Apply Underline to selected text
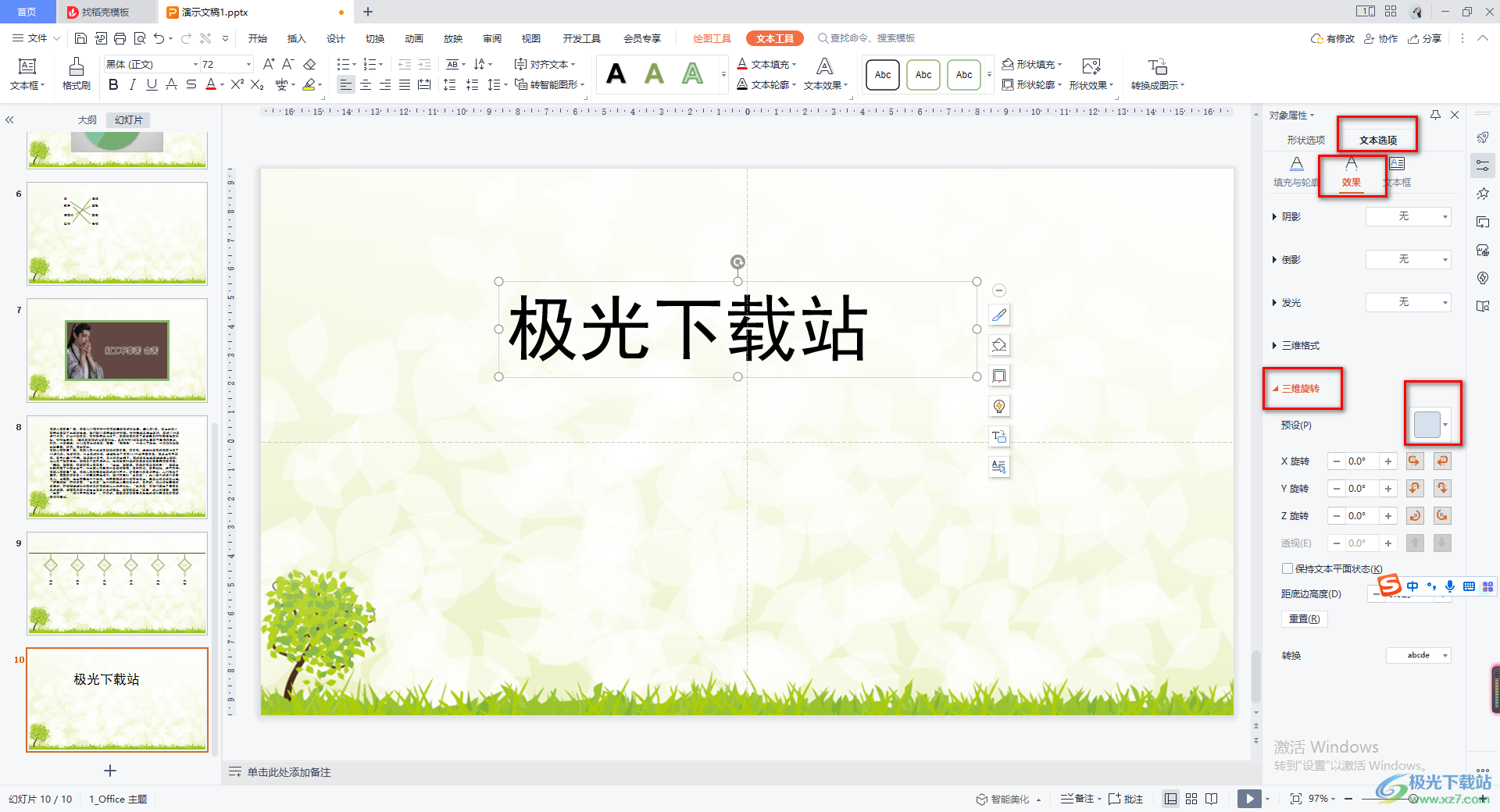1500x812 pixels. tap(152, 84)
